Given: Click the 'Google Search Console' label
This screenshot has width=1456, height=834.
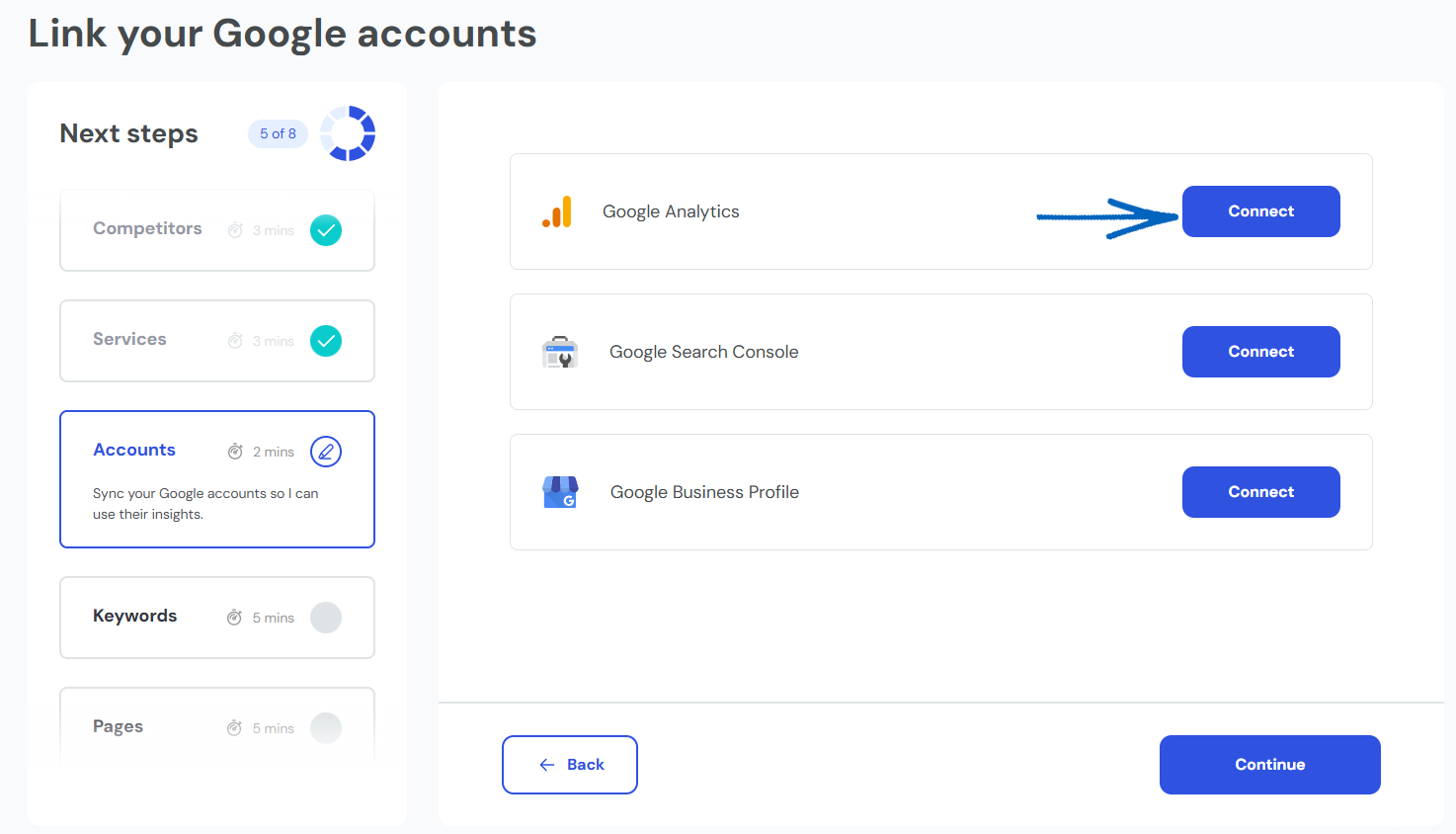Looking at the screenshot, I should point(703,352).
